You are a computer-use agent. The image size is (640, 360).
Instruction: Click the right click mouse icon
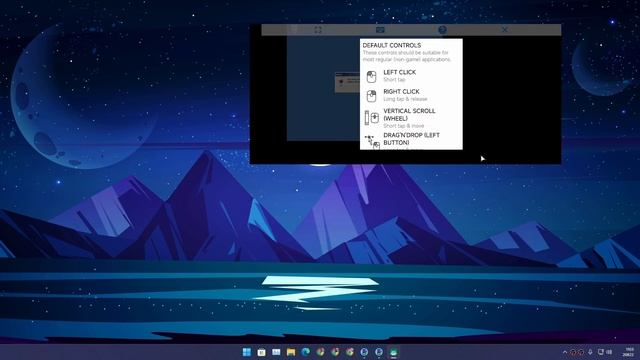371,96
